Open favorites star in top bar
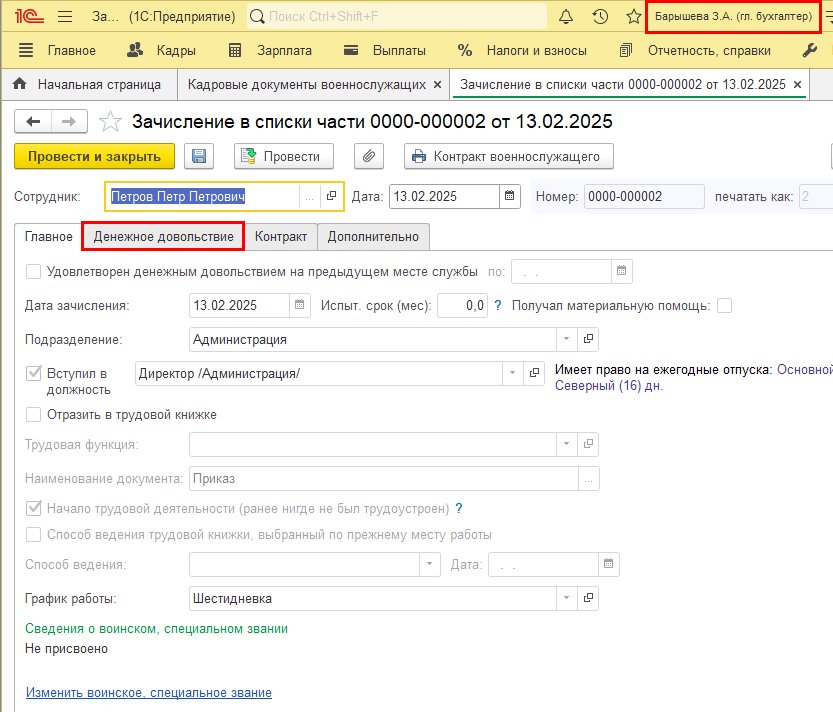Screen dimensions: 833x712 coord(633,16)
